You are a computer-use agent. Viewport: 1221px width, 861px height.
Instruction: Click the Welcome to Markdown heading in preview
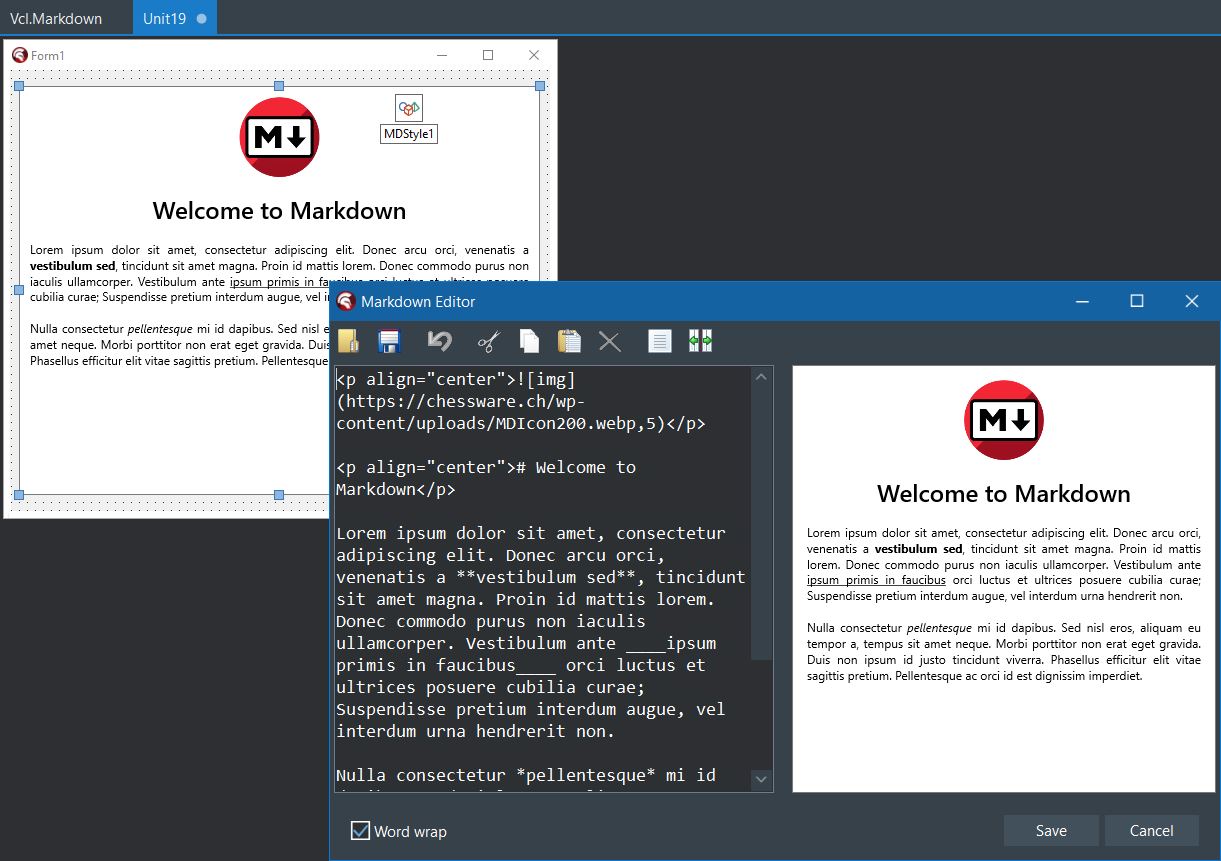pos(1003,493)
